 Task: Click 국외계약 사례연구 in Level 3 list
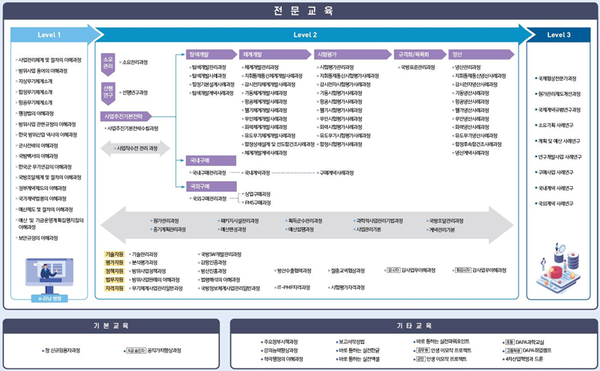point(556,203)
